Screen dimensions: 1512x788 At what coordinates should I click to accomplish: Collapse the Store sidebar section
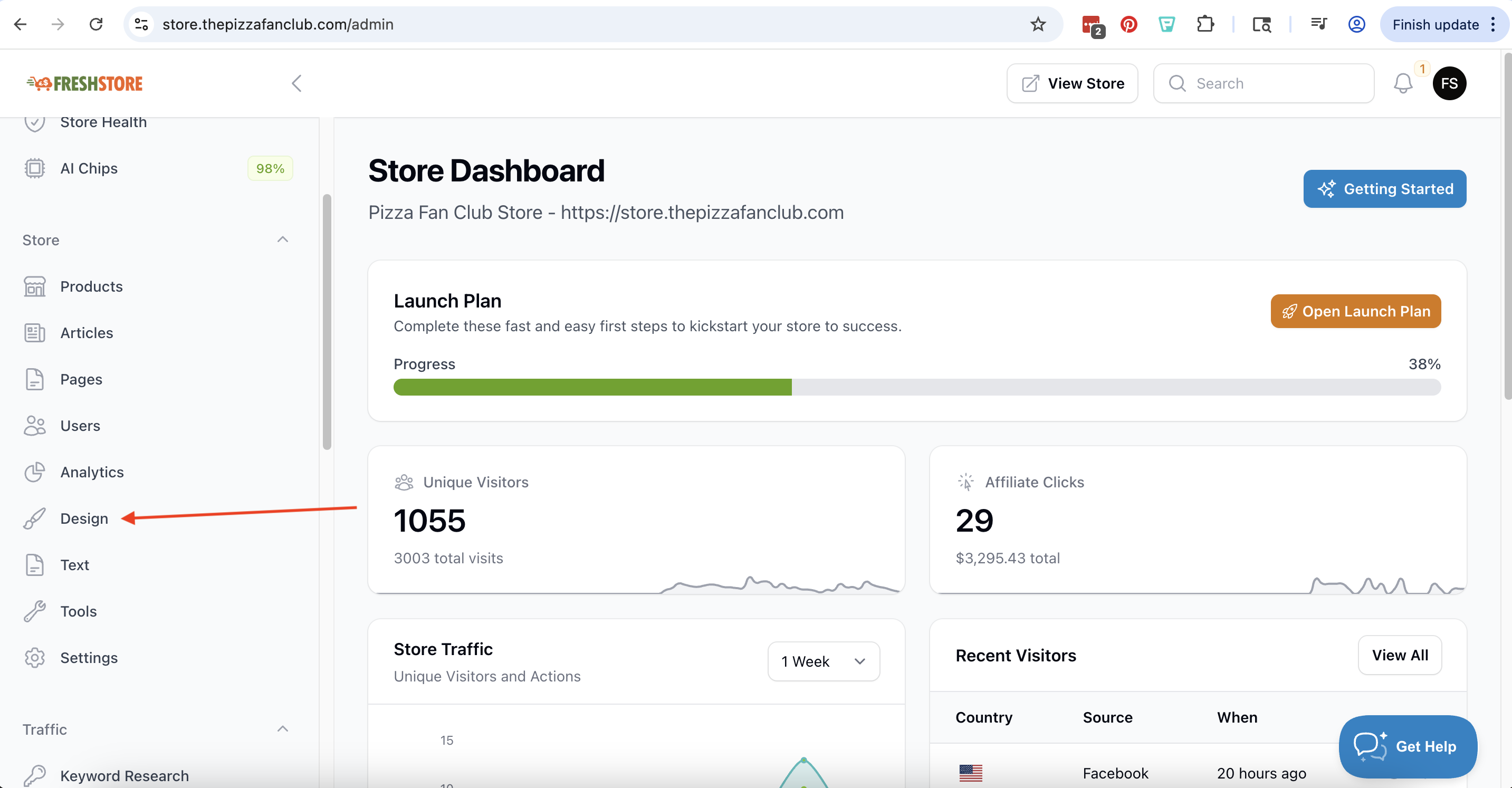[x=282, y=239]
